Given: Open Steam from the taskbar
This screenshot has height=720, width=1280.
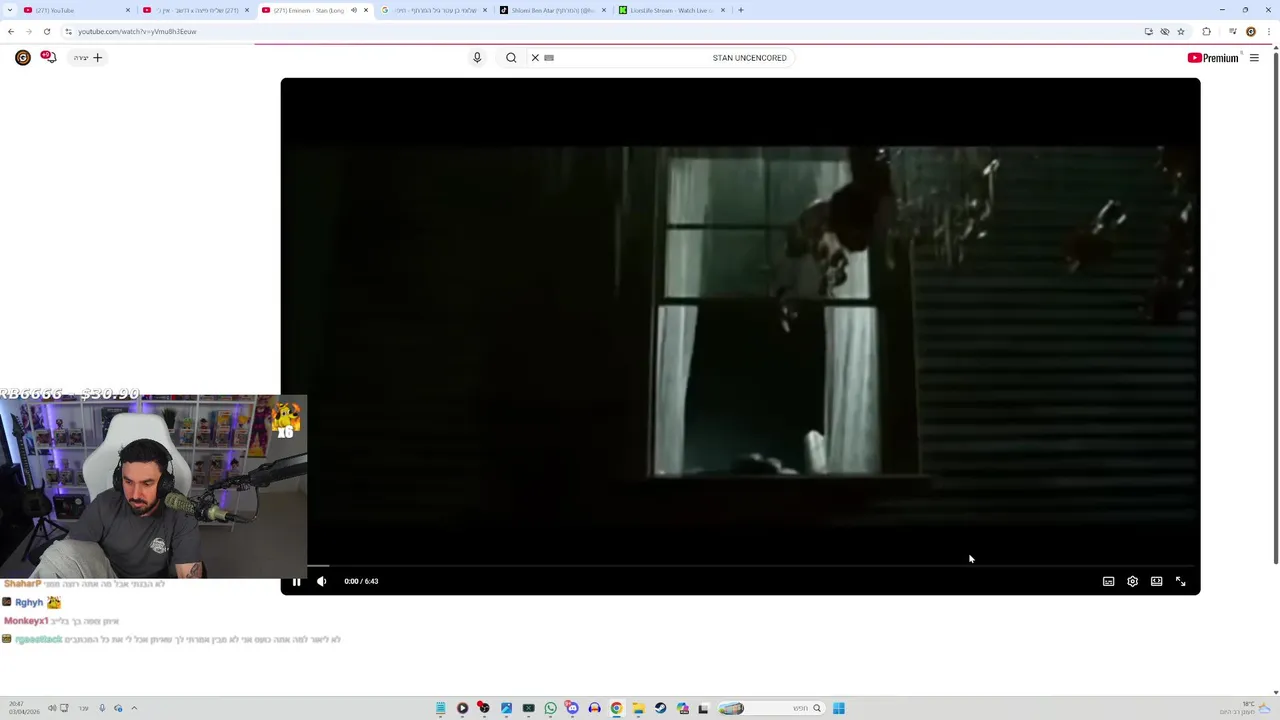Looking at the screenshot, I should 660,708.
